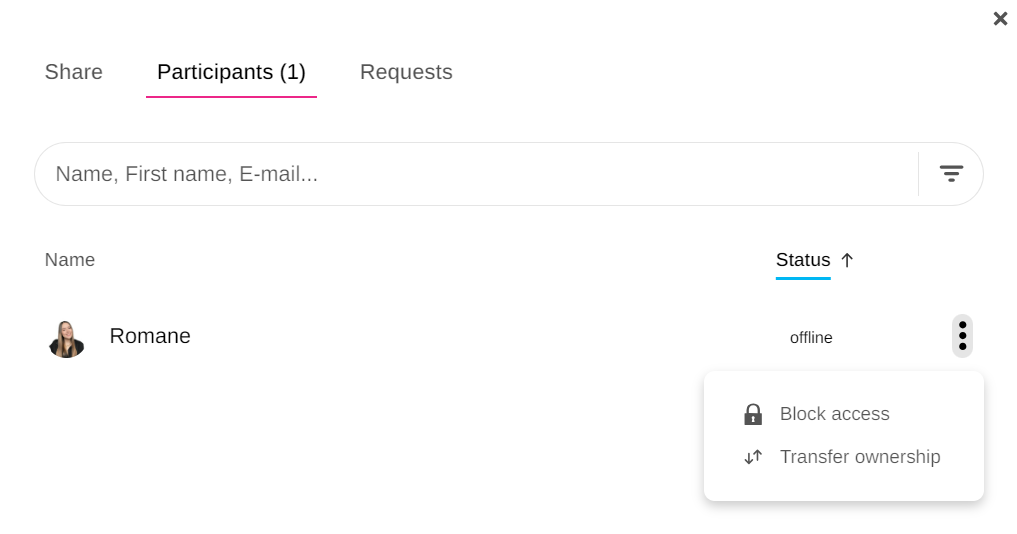Click the lock icon beside Block access
1017x534 pixels.
click(x=753, y=414)
